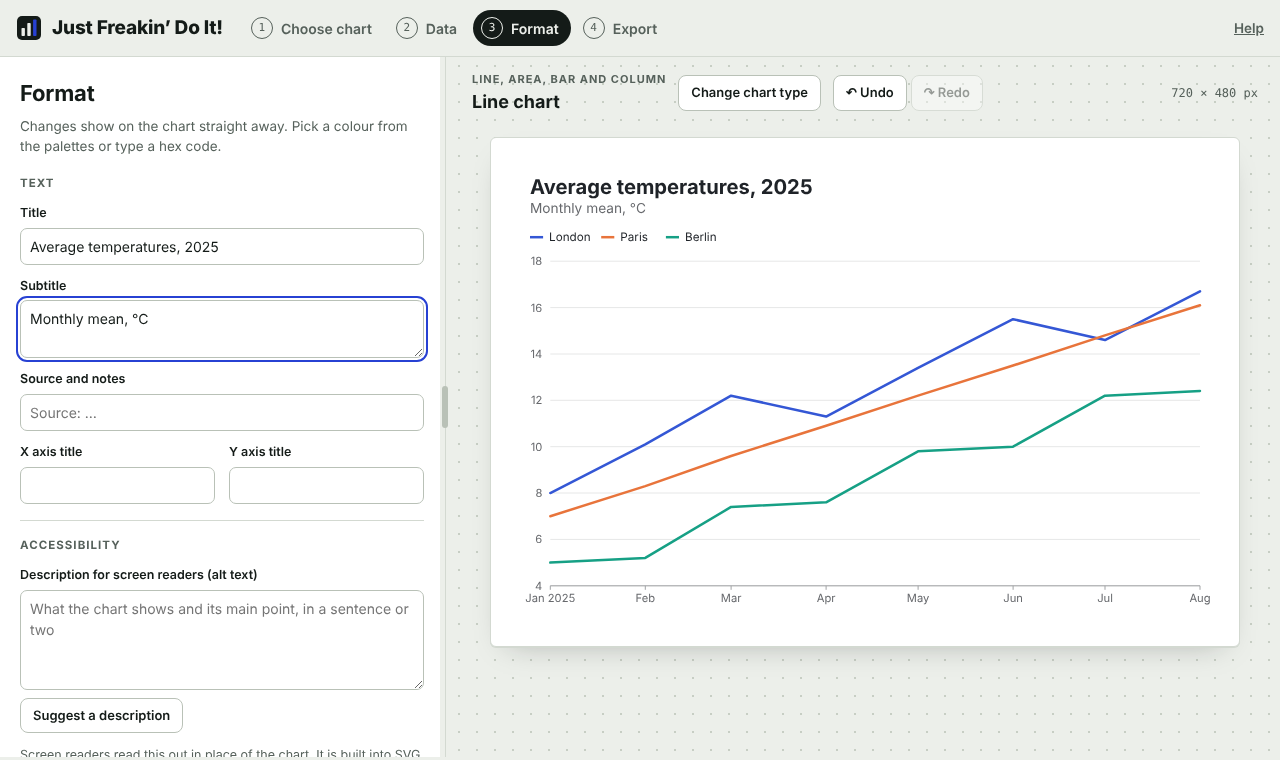Click Suggest a description button
1280x760 pixels.
pos(101,715)
